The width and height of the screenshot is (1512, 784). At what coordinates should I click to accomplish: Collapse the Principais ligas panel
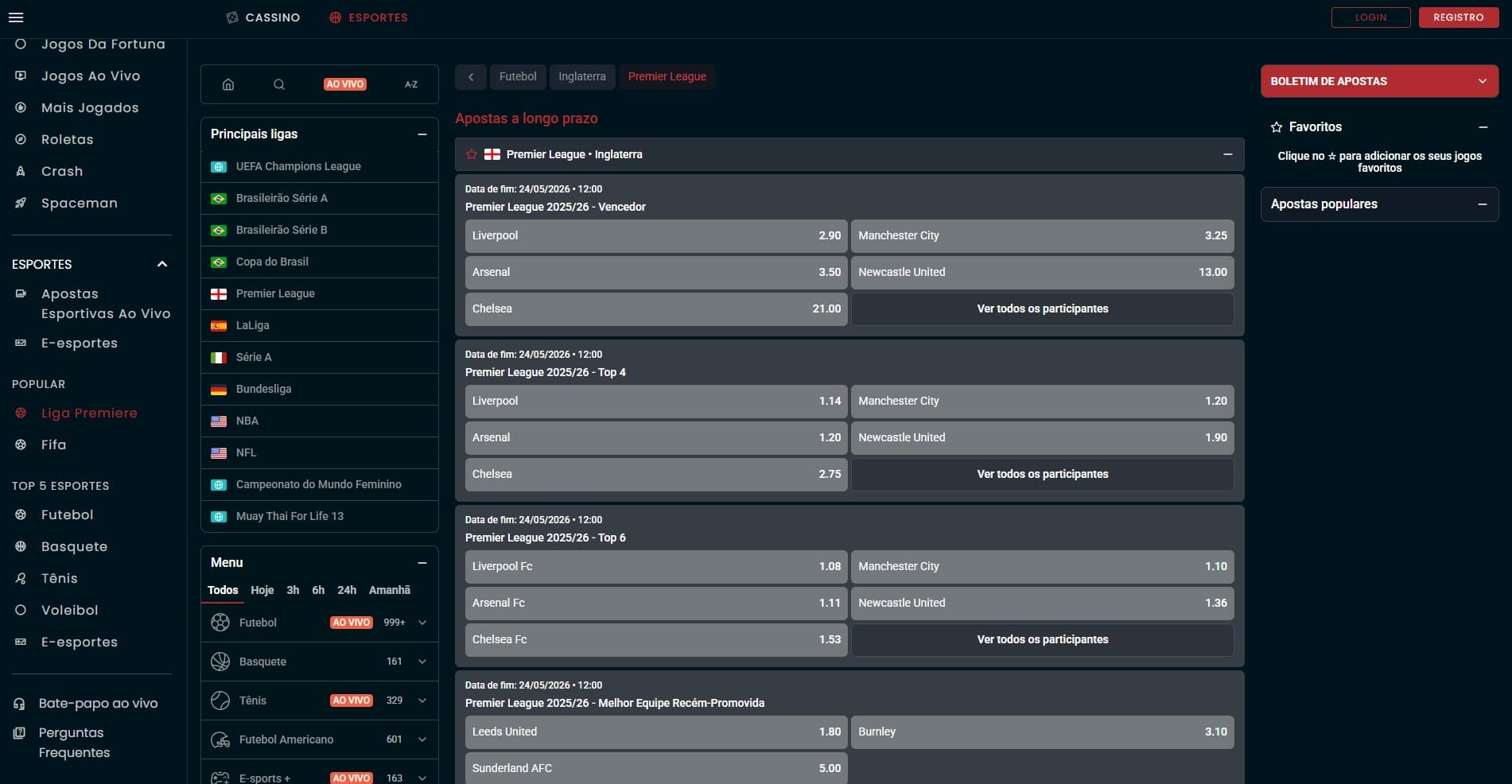point(422,134)
